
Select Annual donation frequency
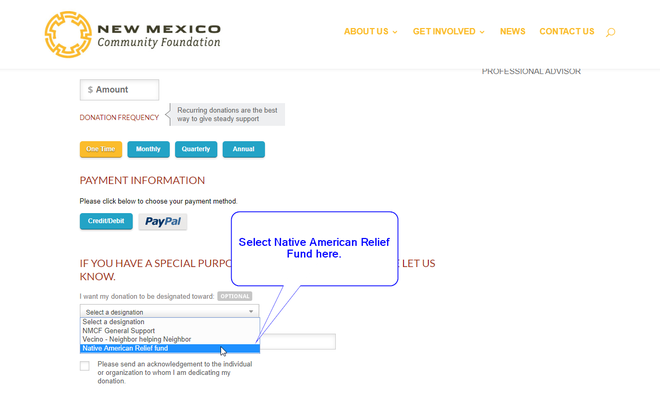(243, 149)
